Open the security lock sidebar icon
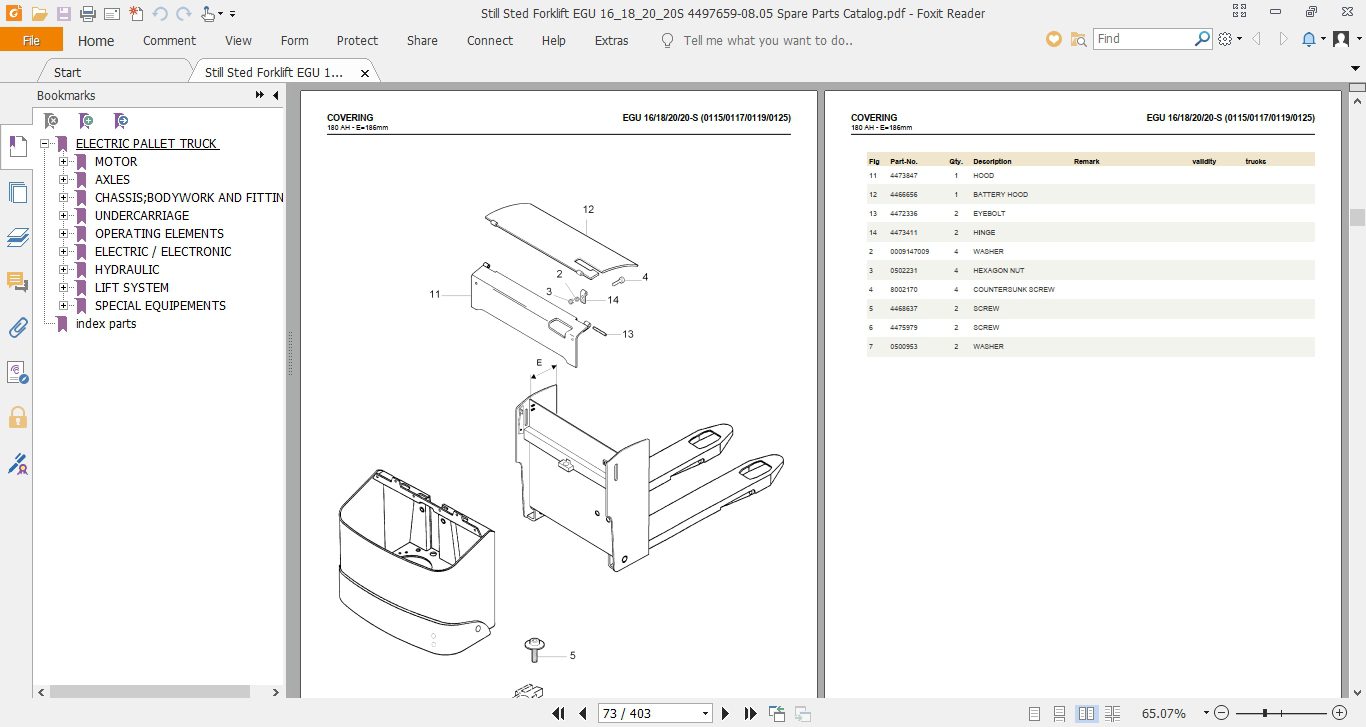 pyautogui.click(x=17, y=417)
